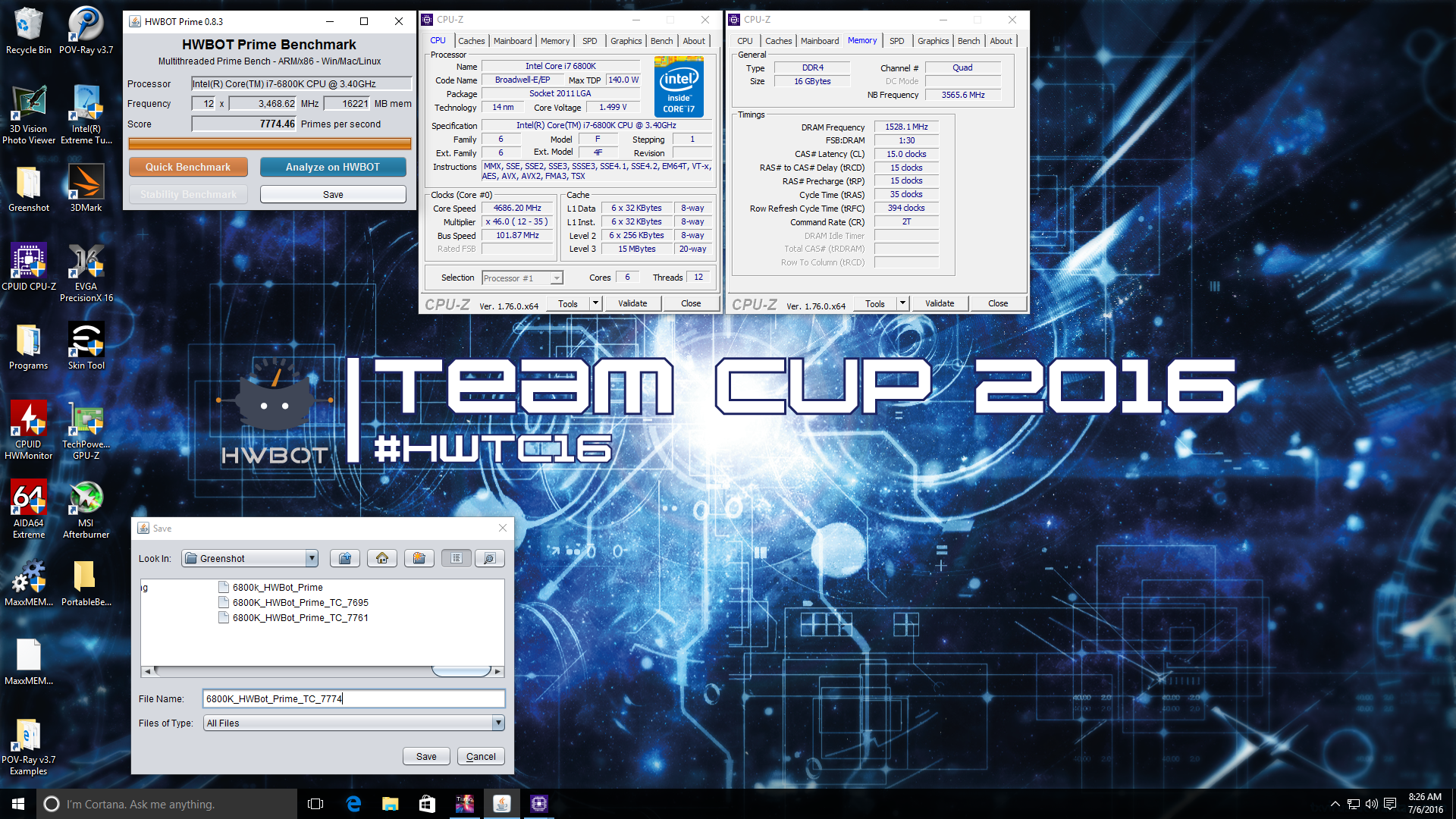This screenshot has height=819, width=1456.
Task: Select the POV-Ray v3.7 desktop icon
Action: [x=86, y=30]
